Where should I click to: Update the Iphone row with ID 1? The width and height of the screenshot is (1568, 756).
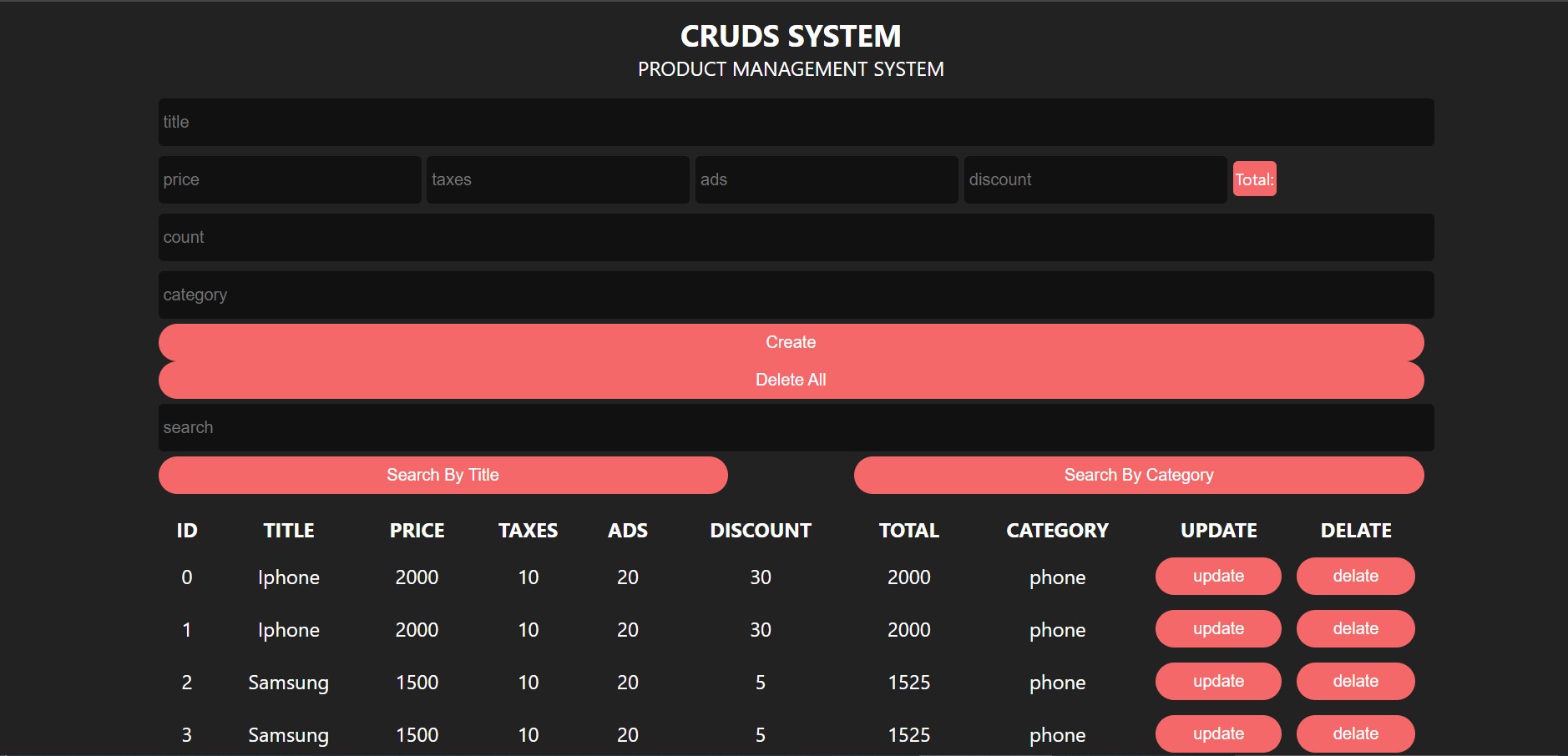1218,628
